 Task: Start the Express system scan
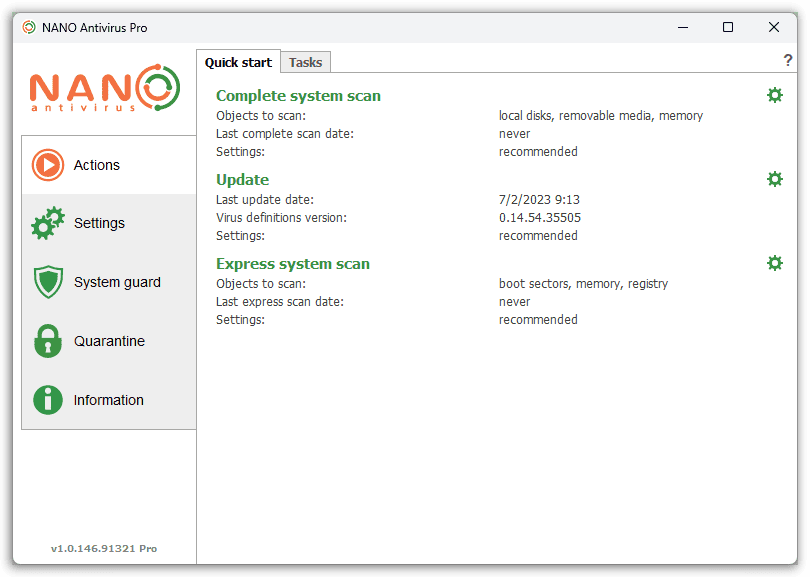coord(293,264)
